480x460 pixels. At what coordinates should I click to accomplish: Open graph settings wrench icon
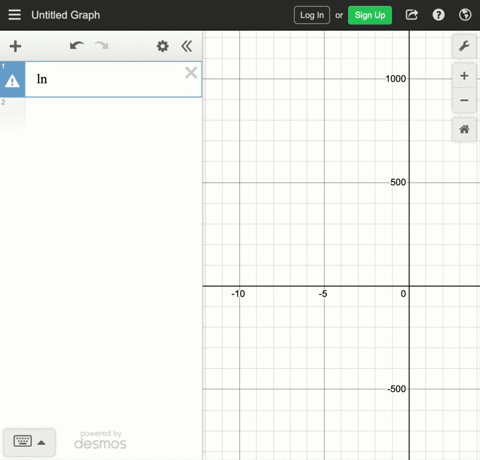tap(464, 46)
